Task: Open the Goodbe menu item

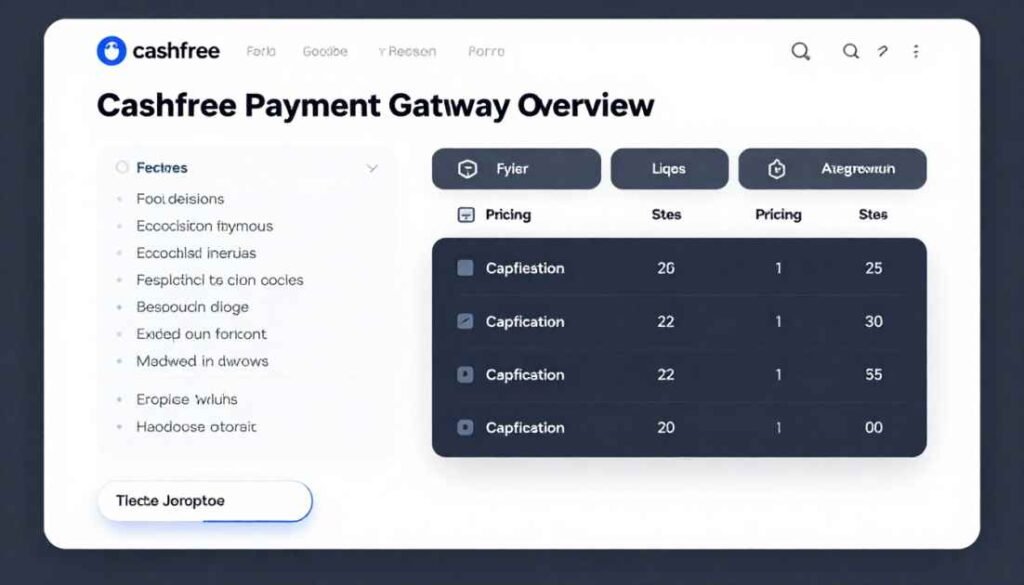Action: pos(324,51)
